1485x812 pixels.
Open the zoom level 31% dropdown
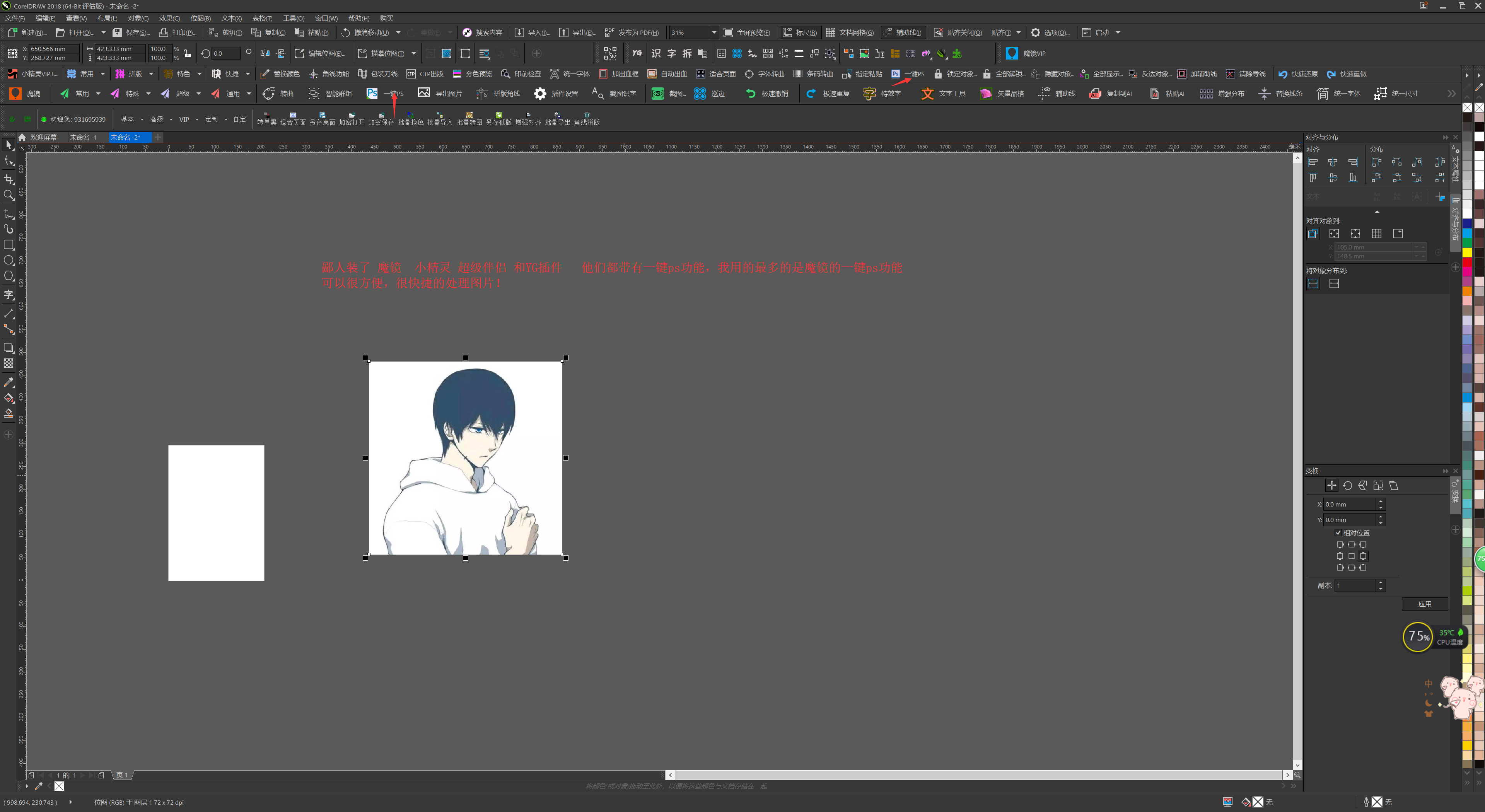[713, 32]
